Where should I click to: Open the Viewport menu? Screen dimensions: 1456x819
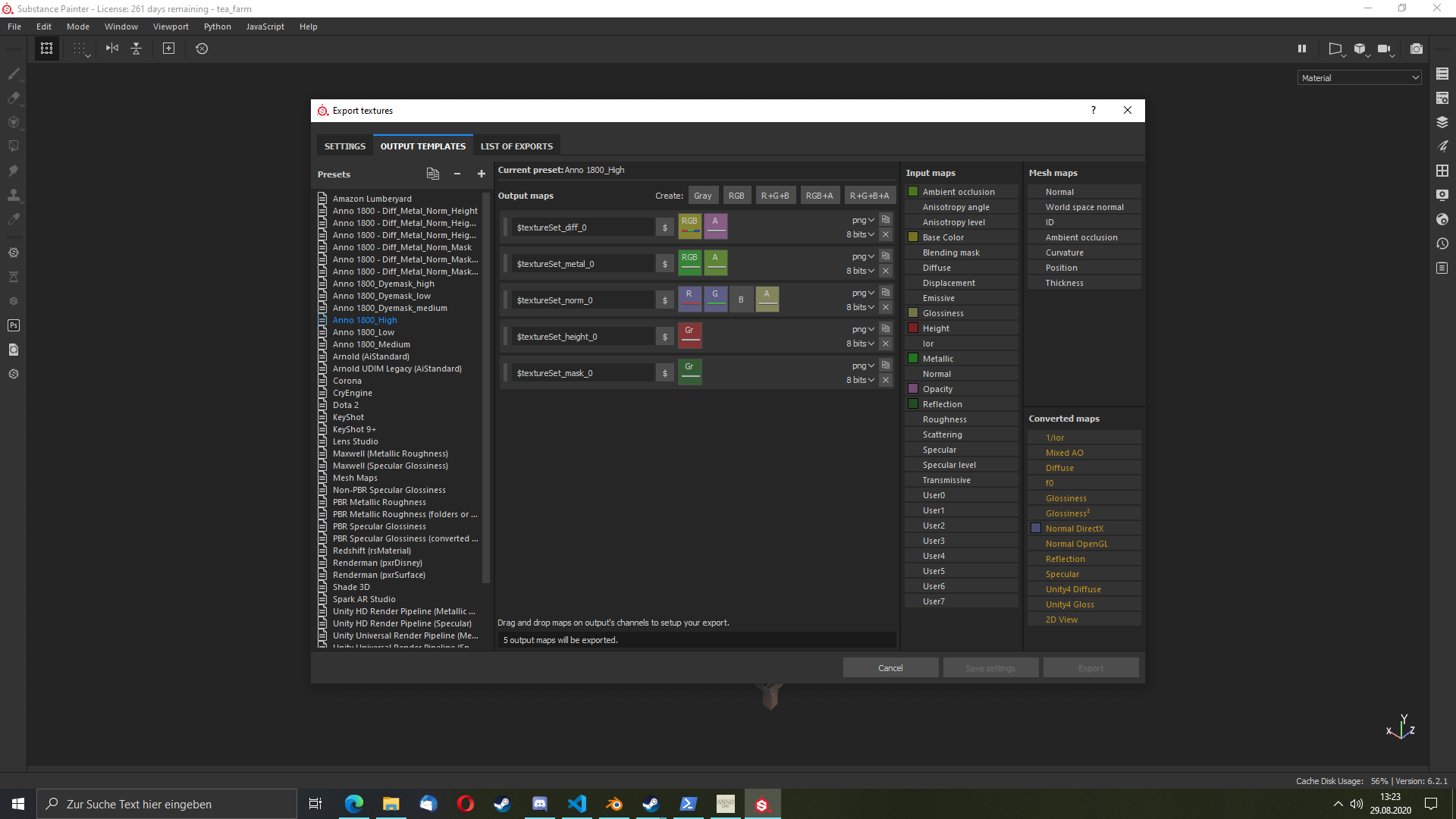click(171, 27)
